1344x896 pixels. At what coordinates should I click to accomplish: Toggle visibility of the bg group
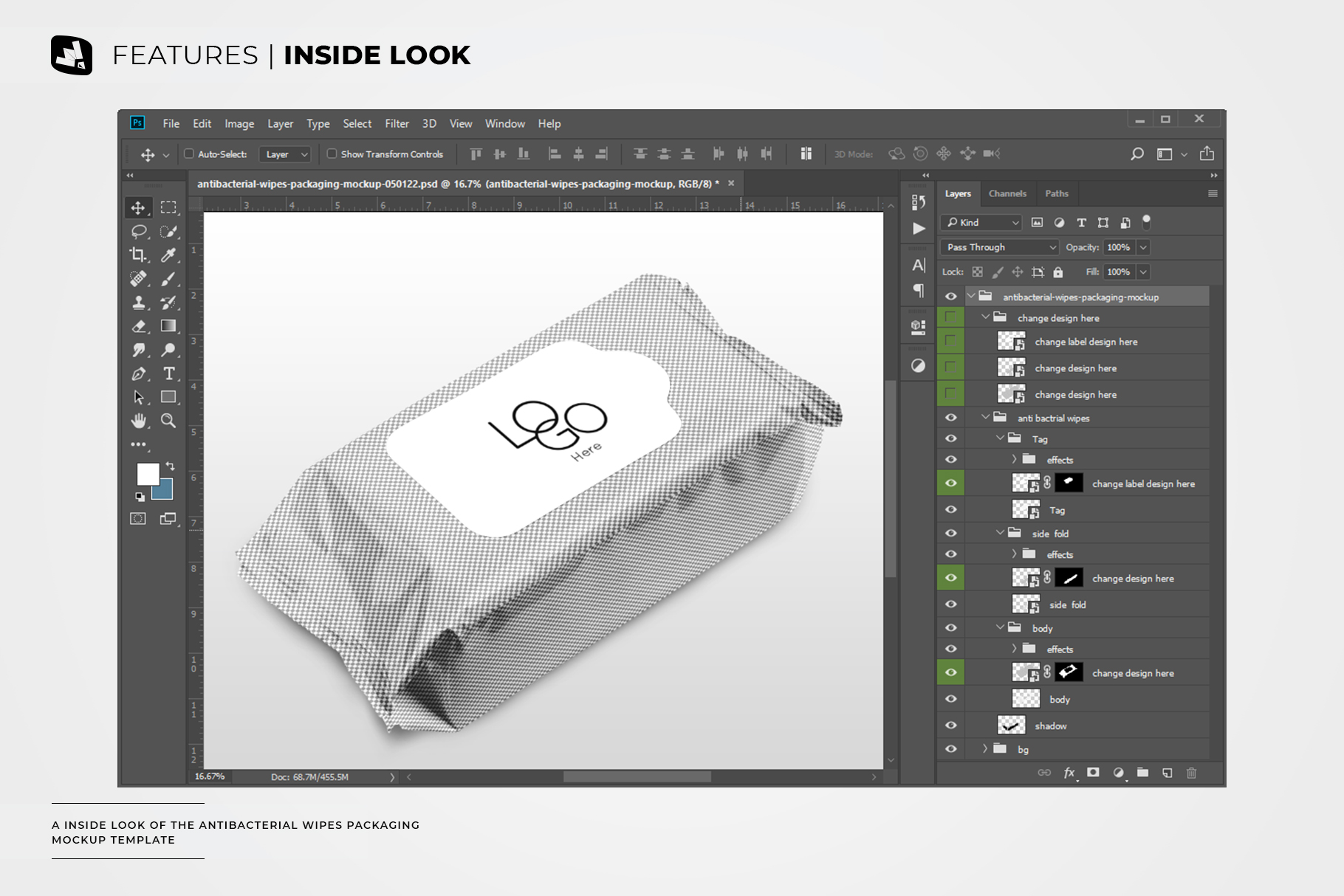tap(950, 749)
